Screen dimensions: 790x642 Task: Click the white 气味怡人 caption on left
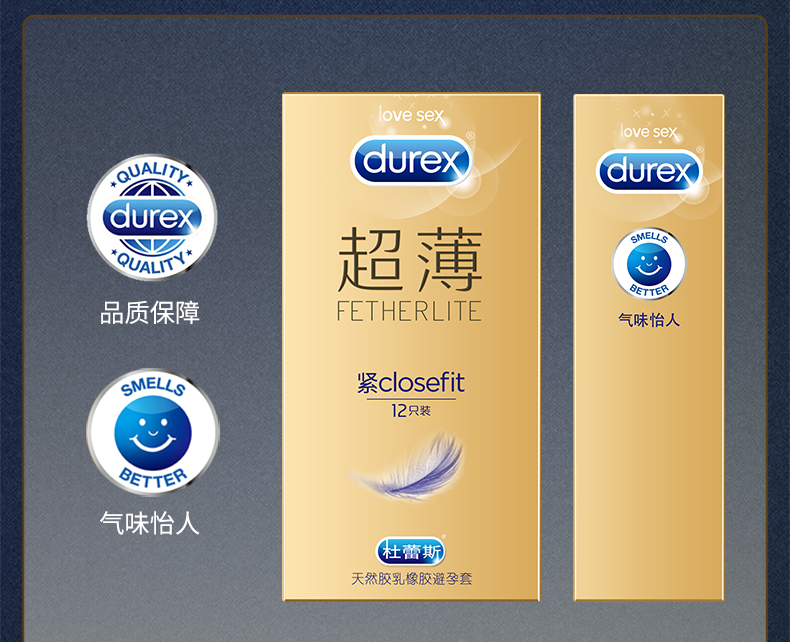point(150,523)
